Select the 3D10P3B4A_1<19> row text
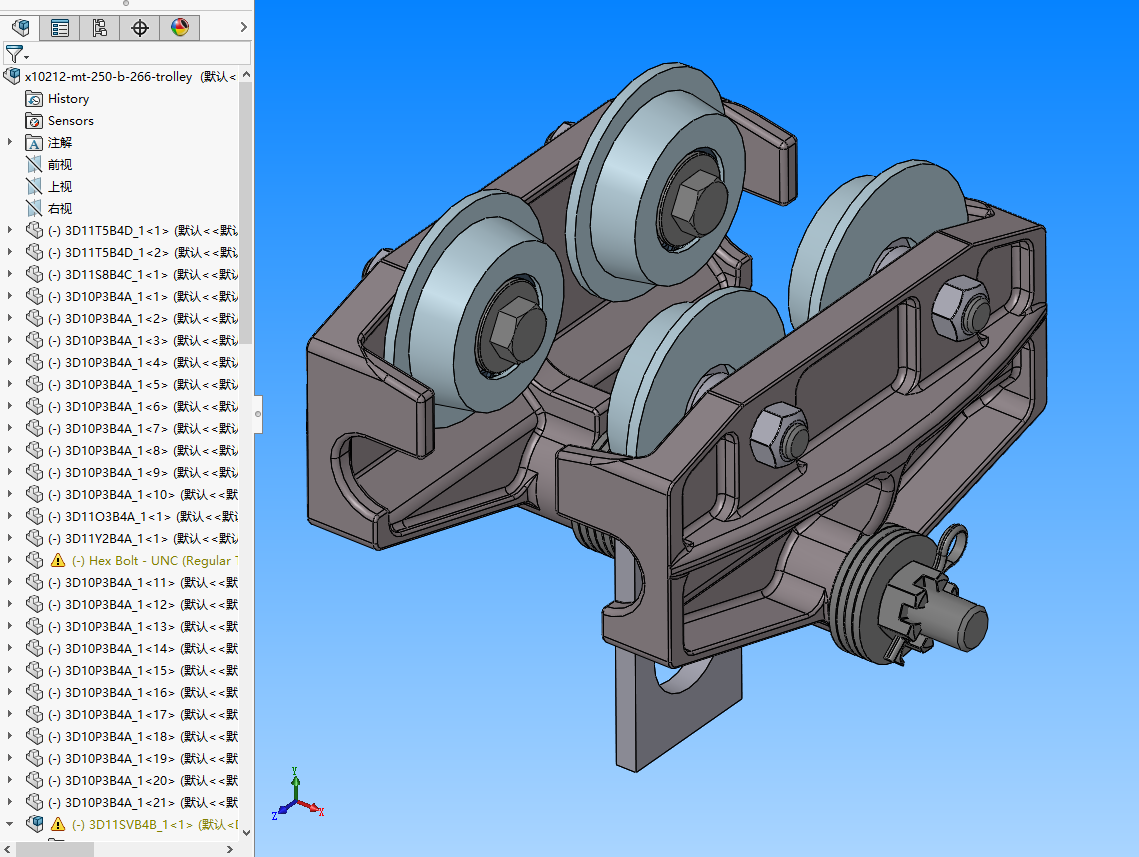Screen dimensions: 1139x857 tap(142, 758)
